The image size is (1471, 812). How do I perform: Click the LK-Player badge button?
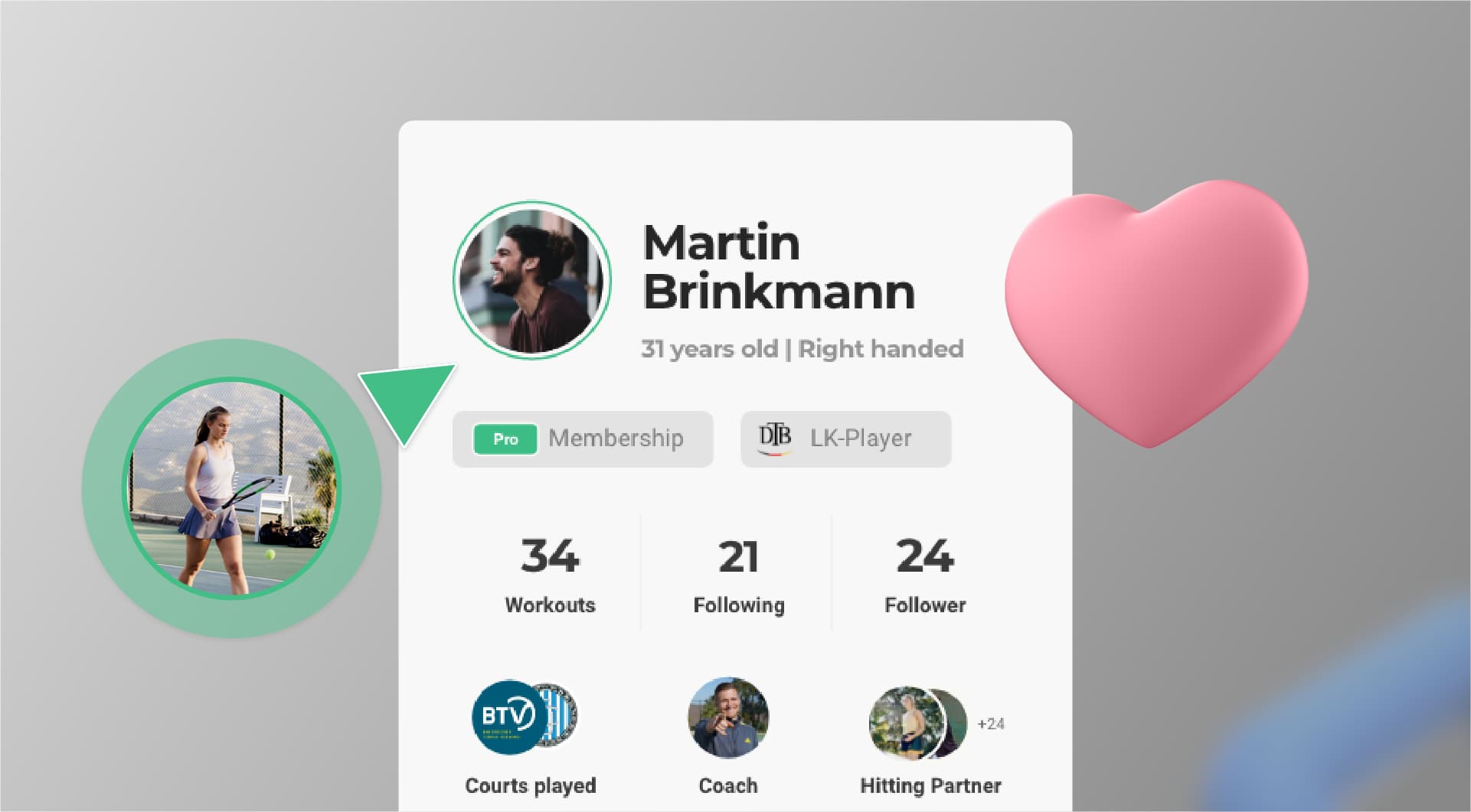tap(846, 439)
